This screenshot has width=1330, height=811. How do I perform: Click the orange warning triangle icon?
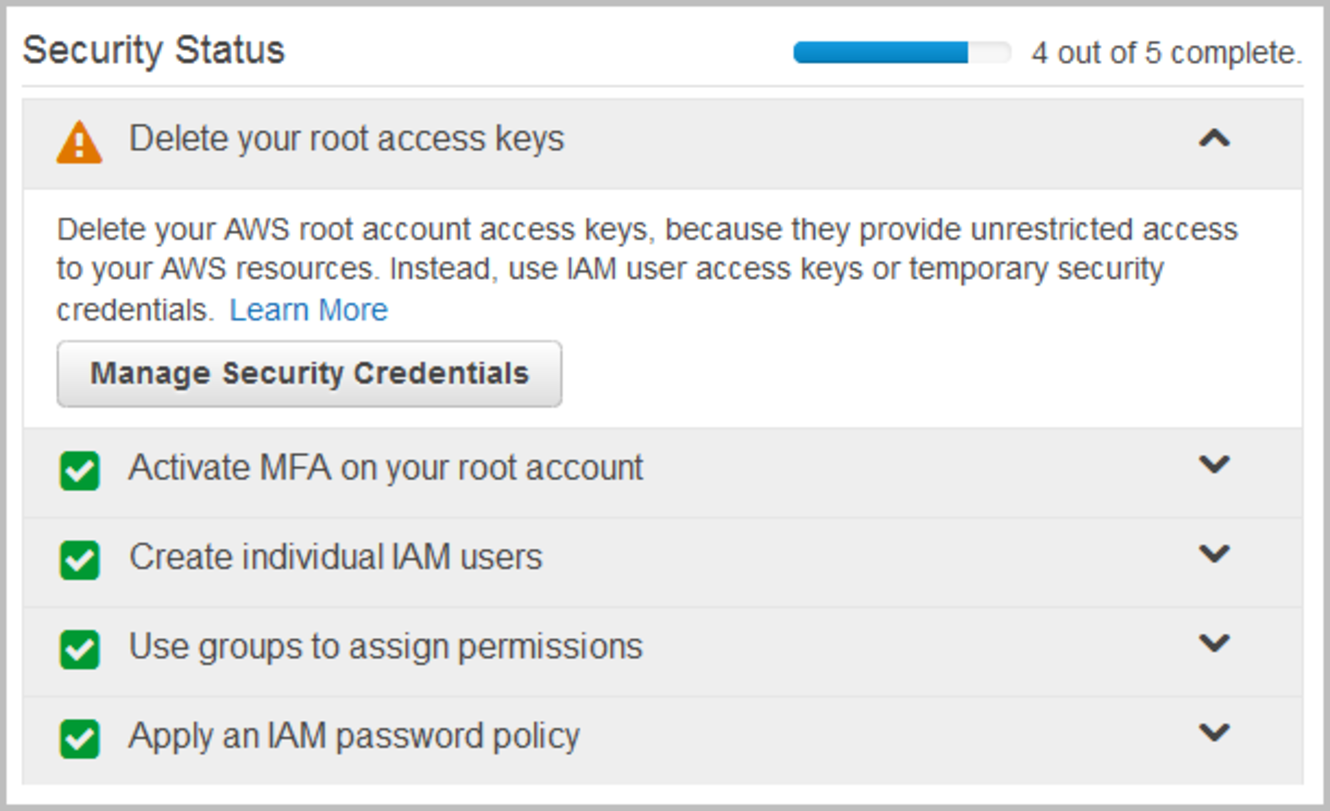[79, 142]
